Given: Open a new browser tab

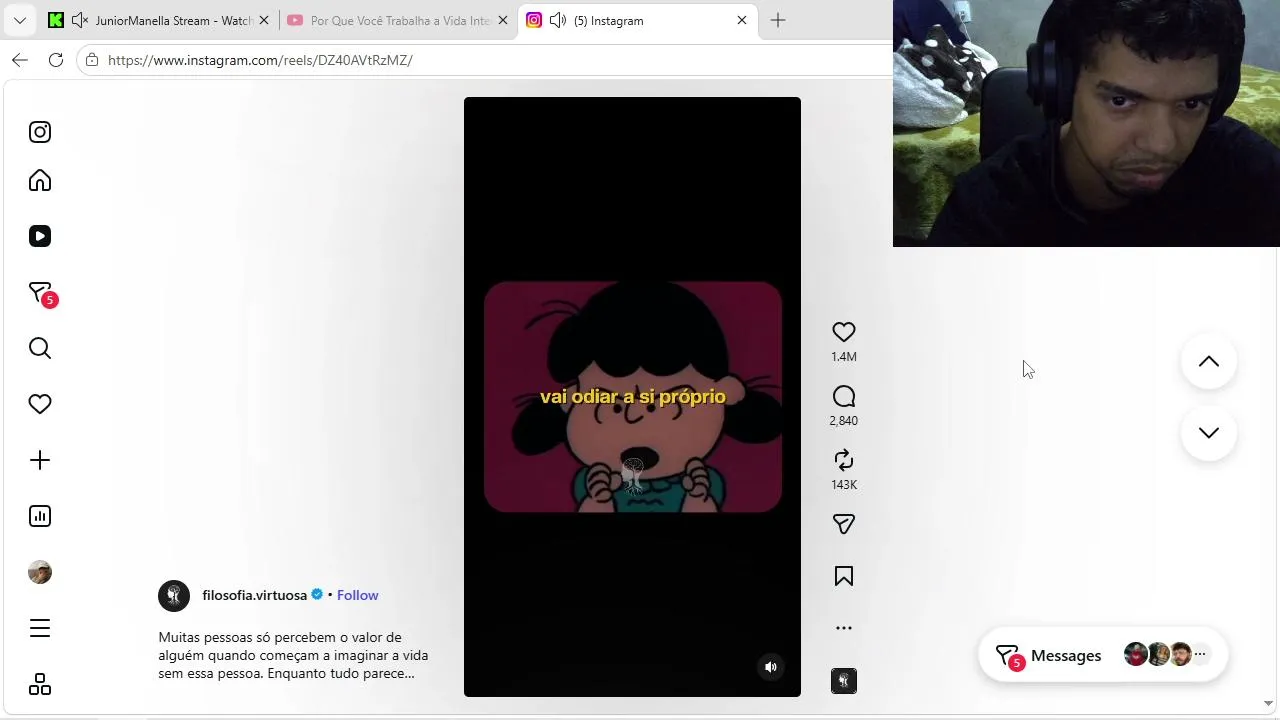Looking at the screenshot, I should click(x=778, y=20).
